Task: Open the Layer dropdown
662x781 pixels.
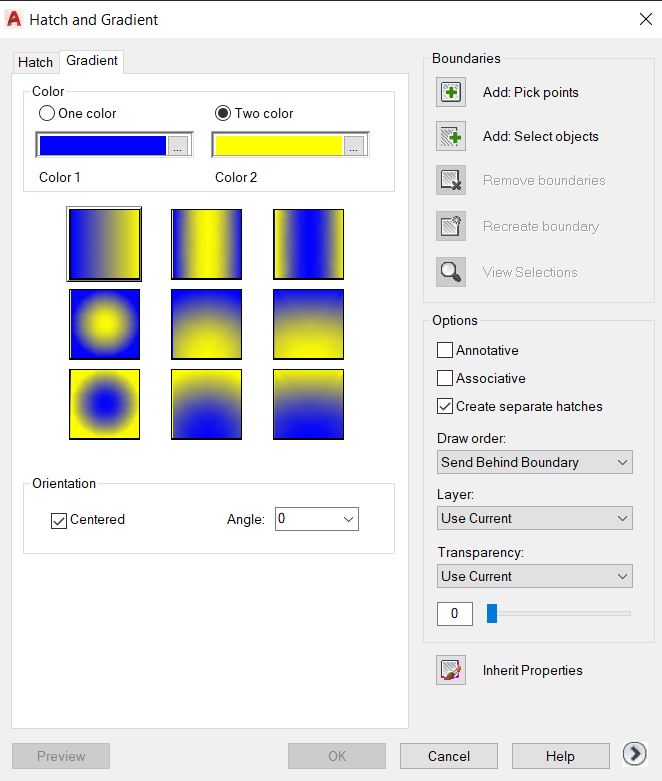Action: click(534, 518)
